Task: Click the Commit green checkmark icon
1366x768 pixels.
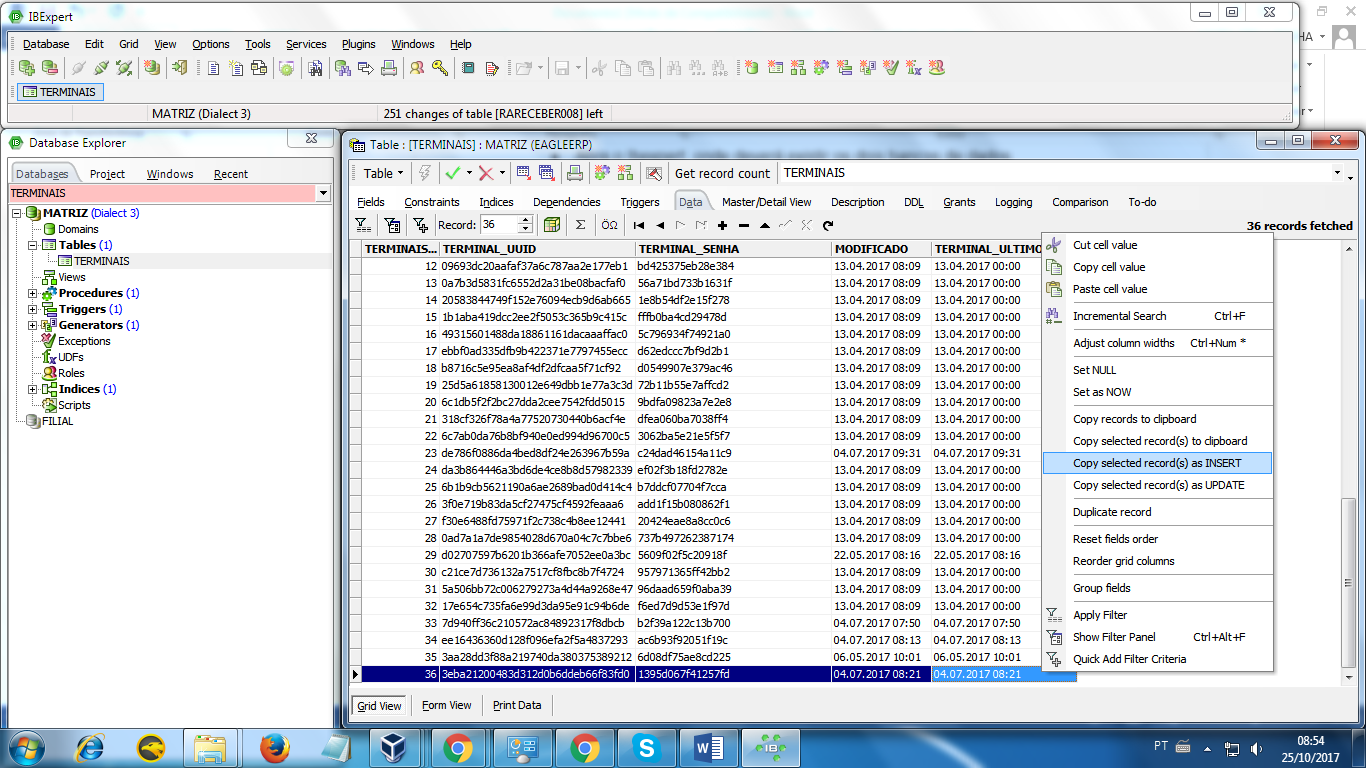Action: 453,173
